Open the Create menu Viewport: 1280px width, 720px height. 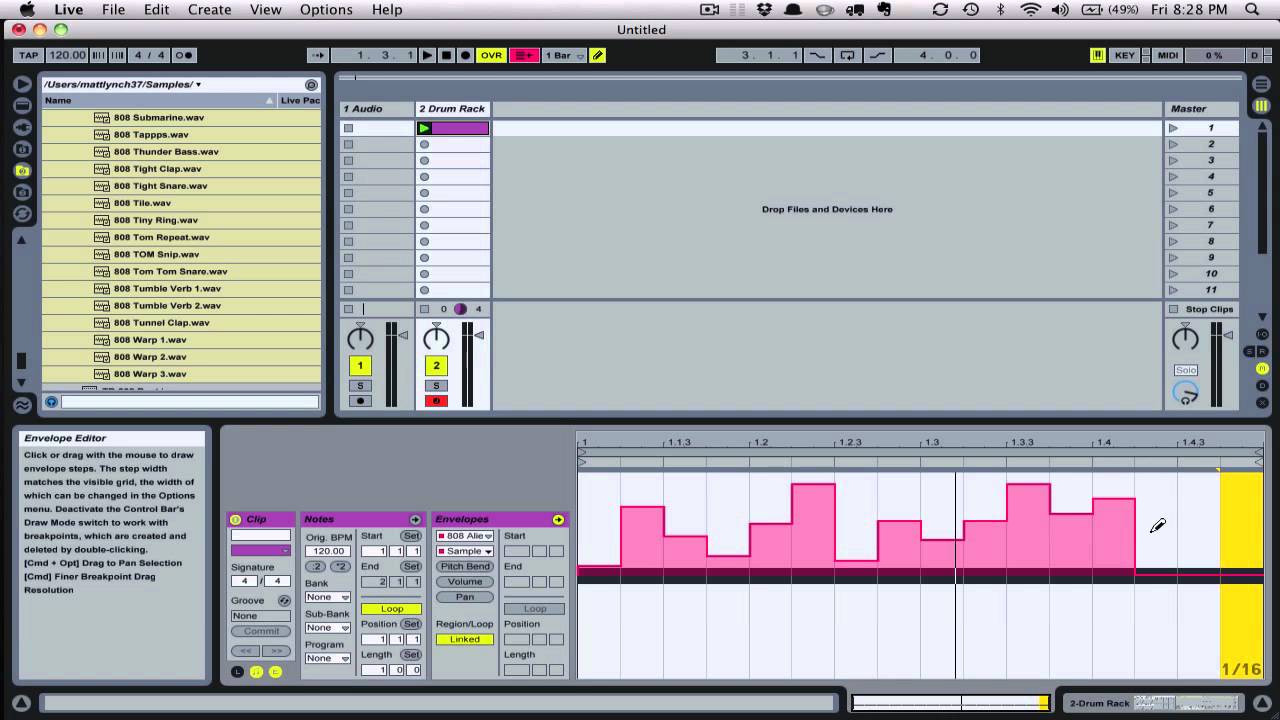[210, 9]
